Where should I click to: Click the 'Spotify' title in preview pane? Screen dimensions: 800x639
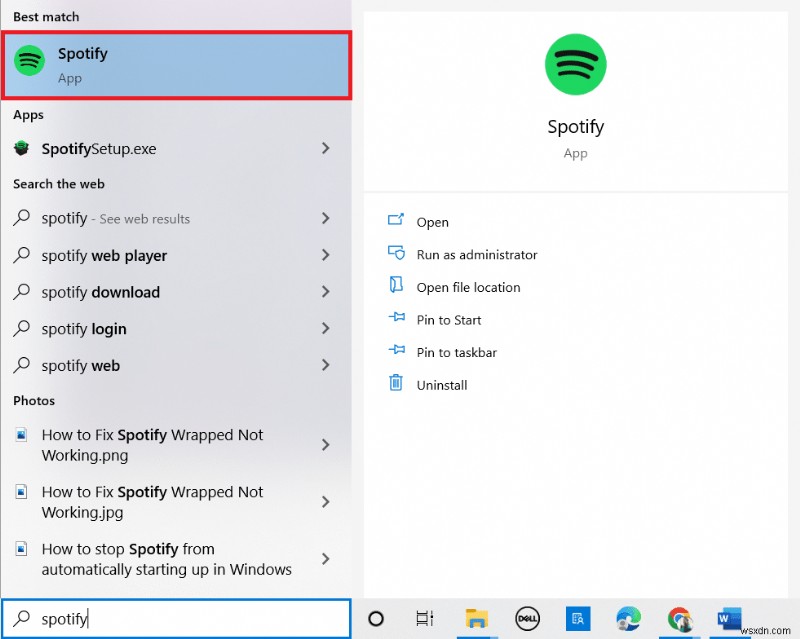pyautogui.click(x=576, y=127)
